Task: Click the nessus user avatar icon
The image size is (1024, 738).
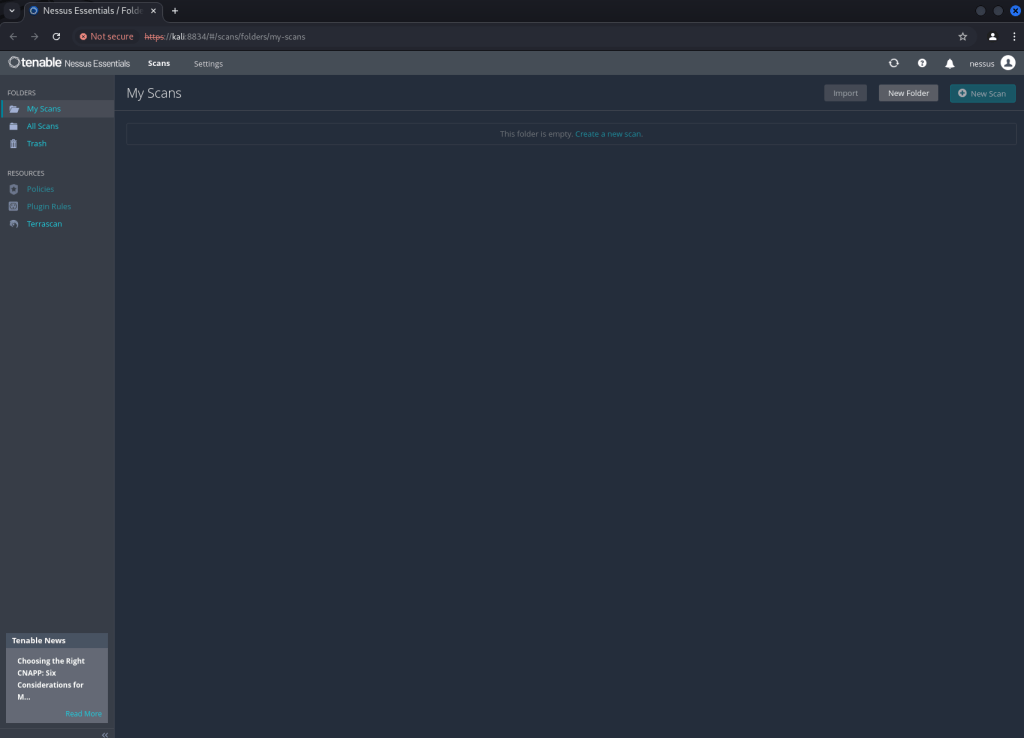Action: point(1007,63)
